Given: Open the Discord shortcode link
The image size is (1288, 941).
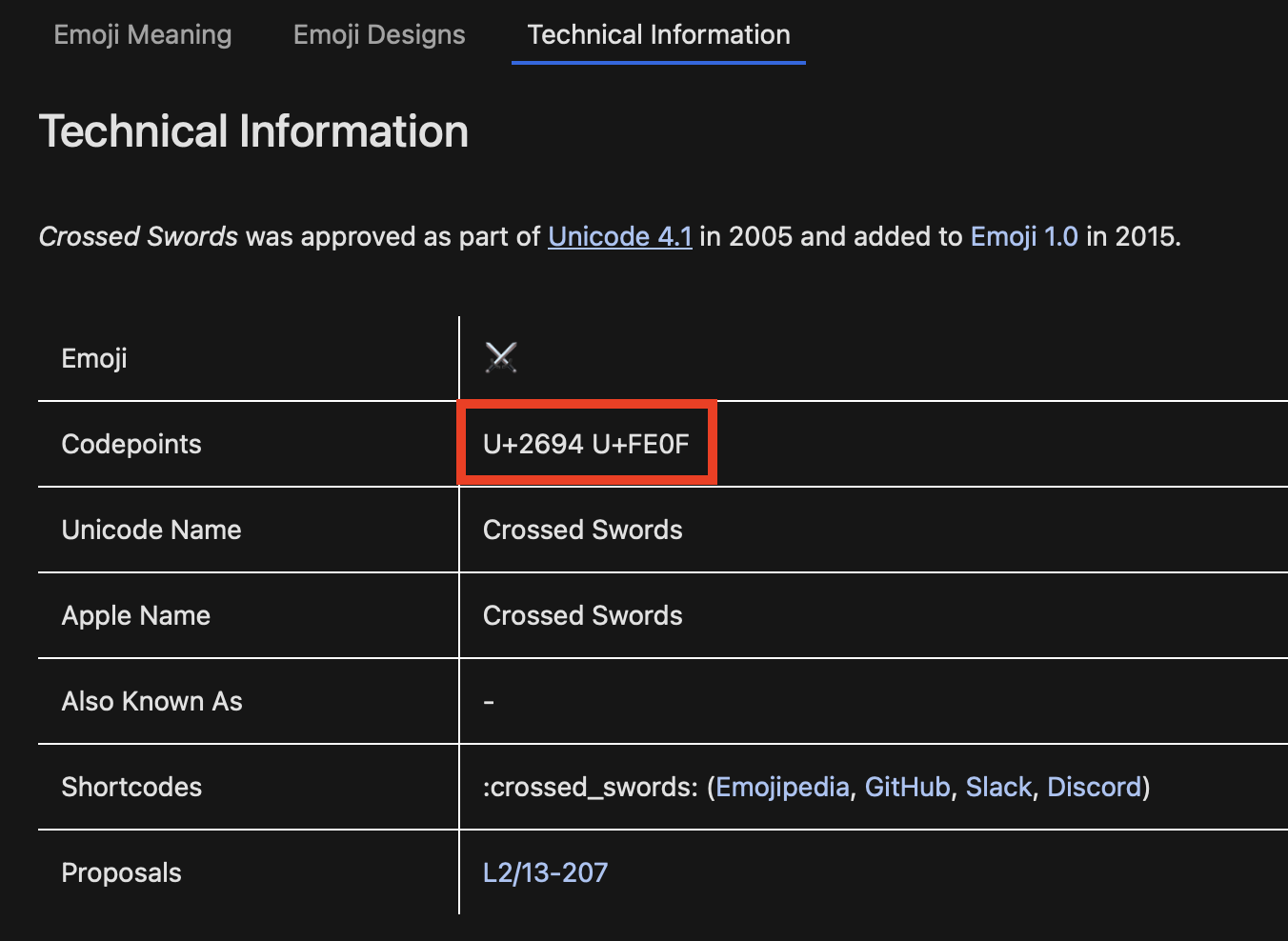Looking at the screenshot, I should pos(1094,787).
